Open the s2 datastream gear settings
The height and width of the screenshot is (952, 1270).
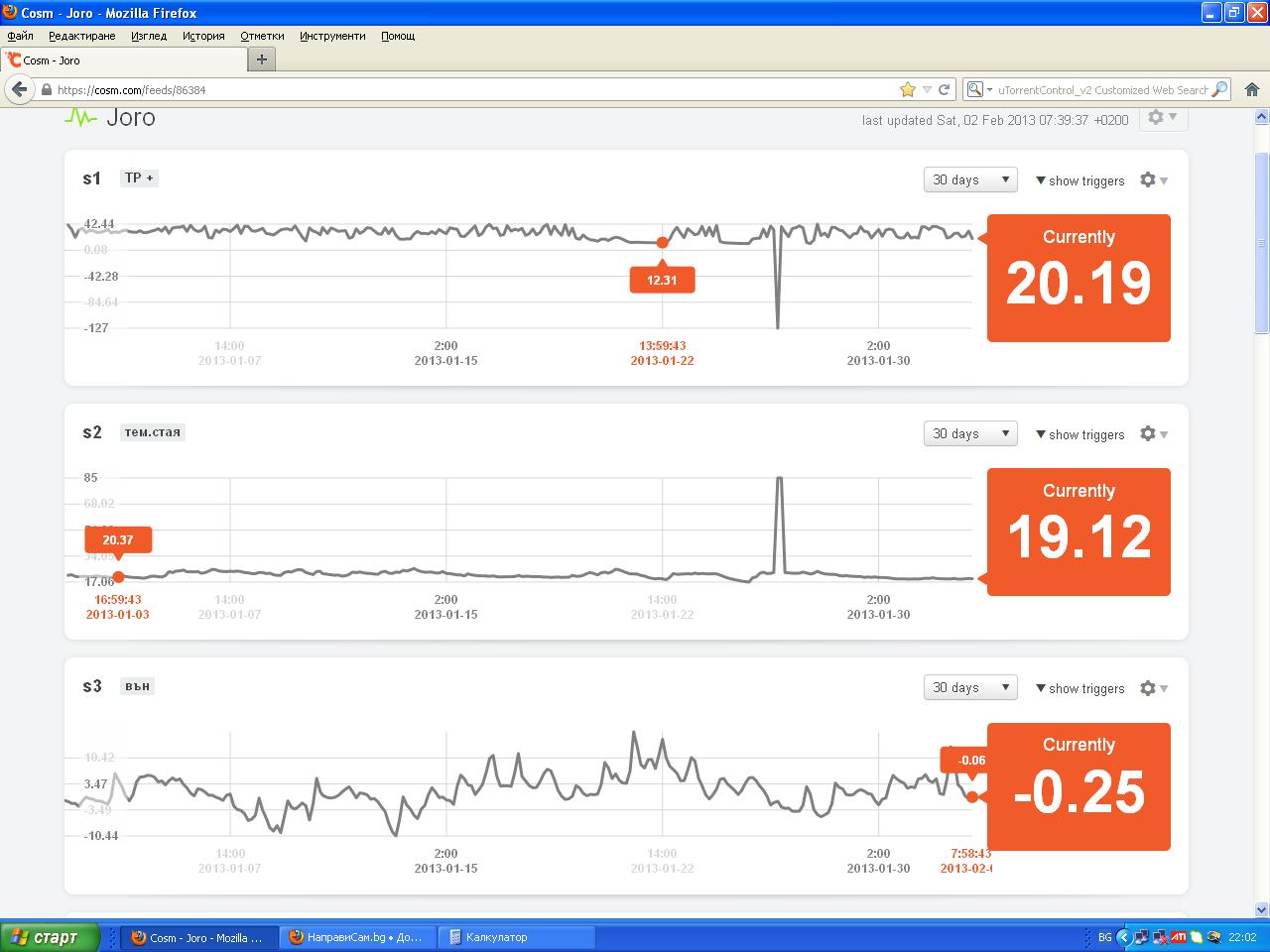(x=1152, y=434)
